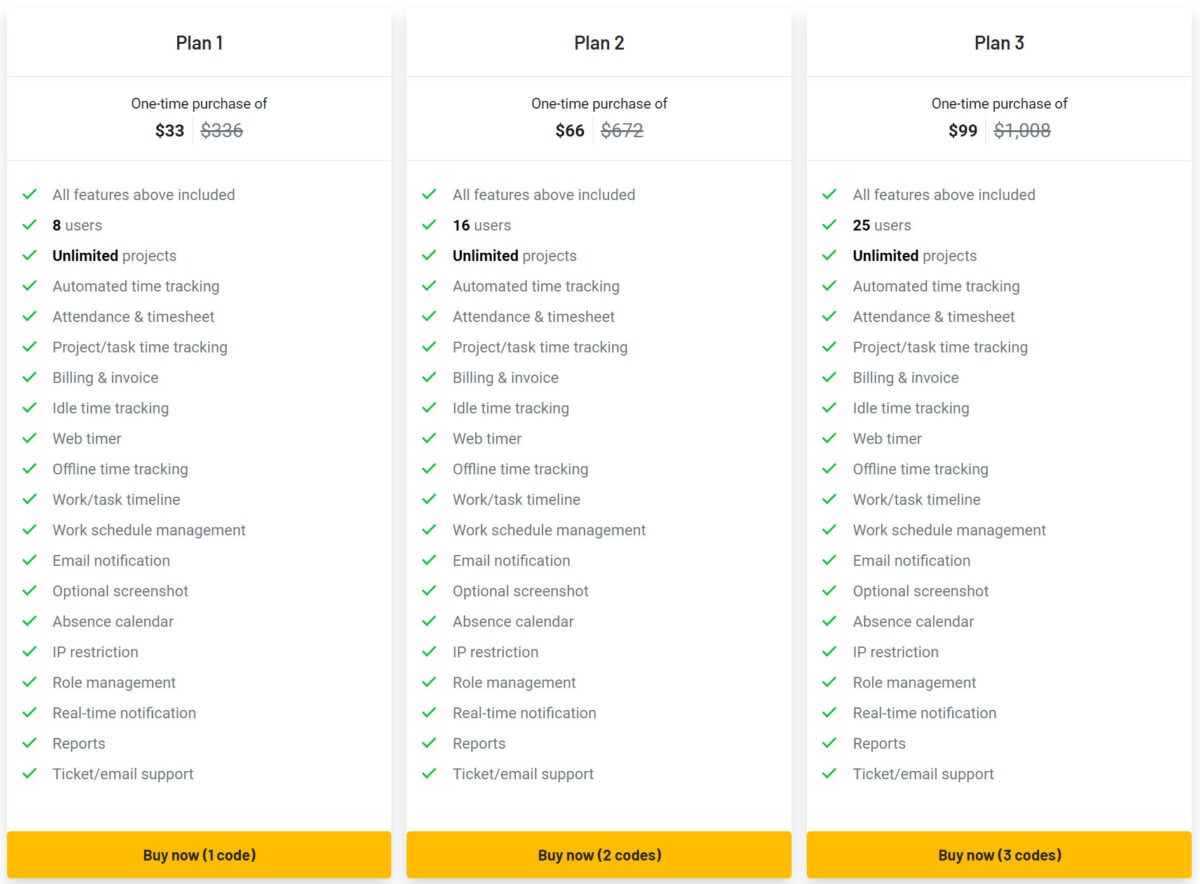Image resolution: width=1200 pixels, height=884 pixels.
Task: Click checkmark next to IP restriction in Plan 2
Action: pyautogui.click(x=430, y=652)
